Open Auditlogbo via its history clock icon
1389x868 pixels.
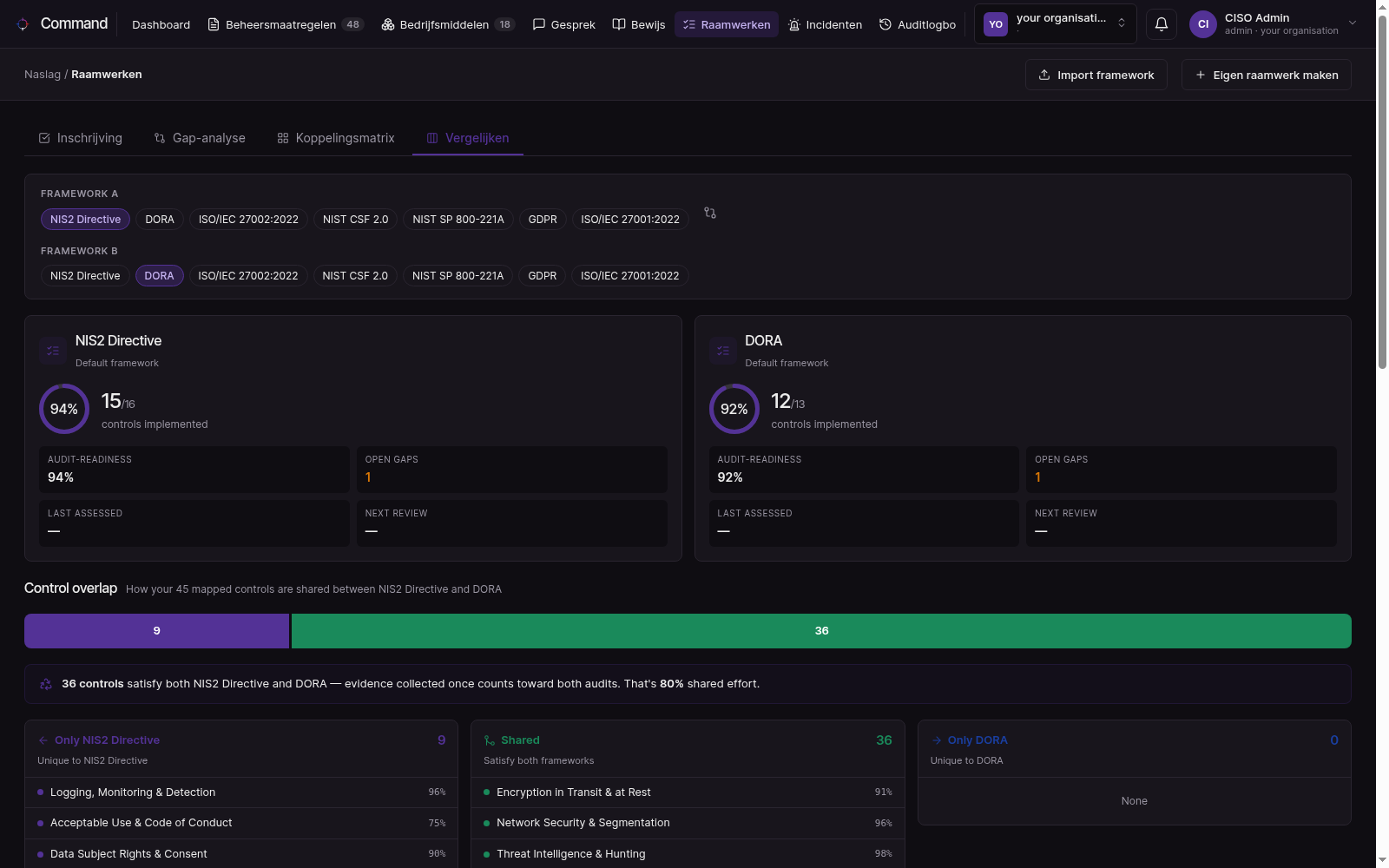885,24
